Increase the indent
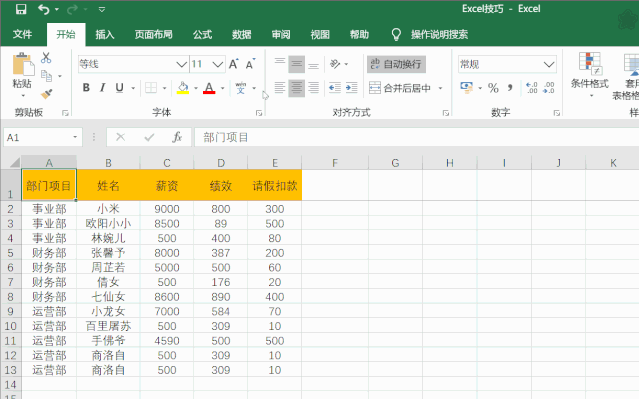Viewport: 639px width, 399px height. (351, 88)
